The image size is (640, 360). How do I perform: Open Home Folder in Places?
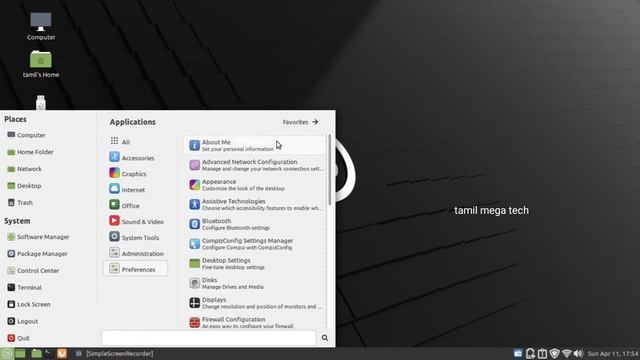point(30,152)
